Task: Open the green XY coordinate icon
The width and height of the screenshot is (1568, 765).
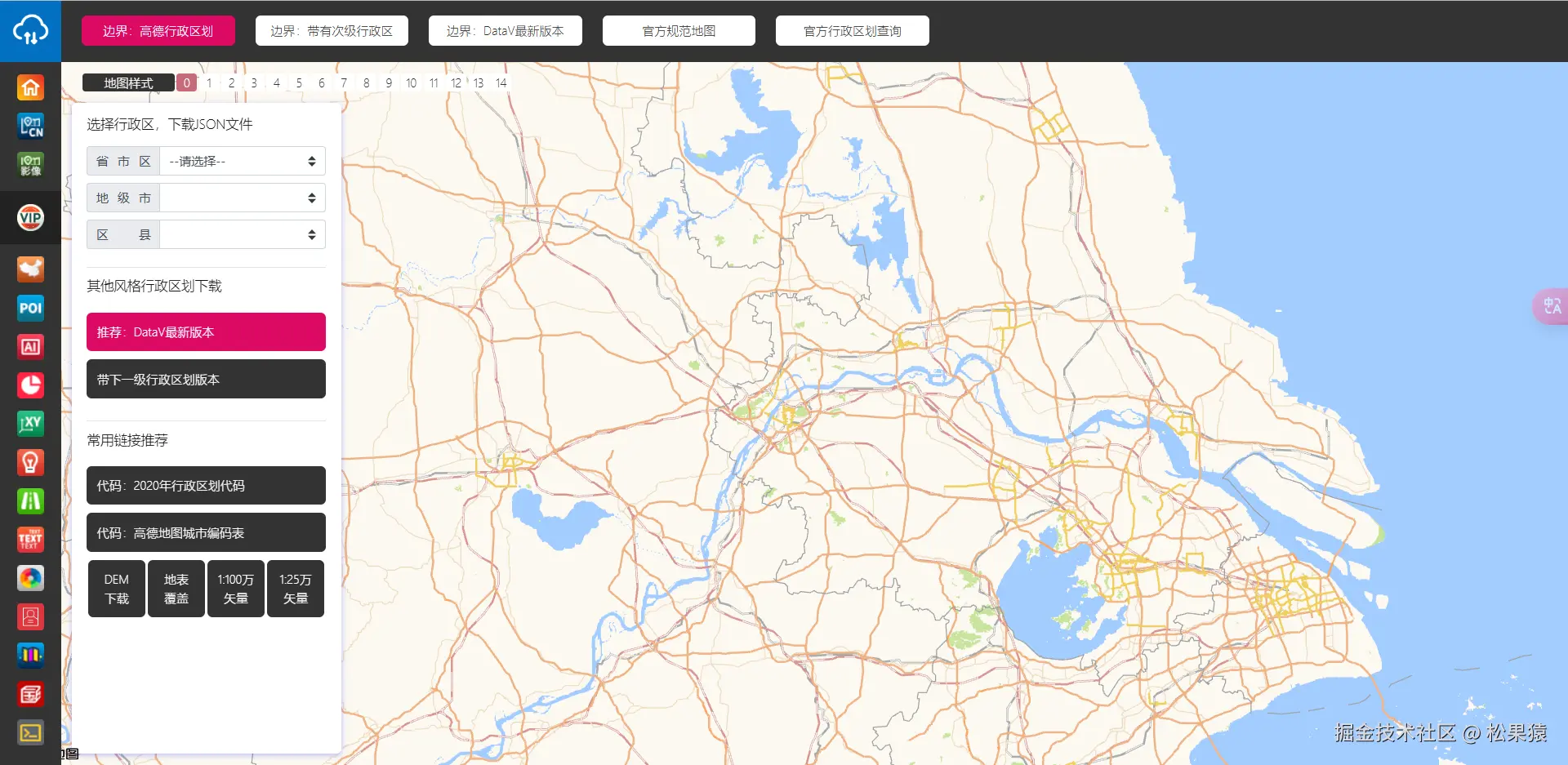Action: point(30,423)
